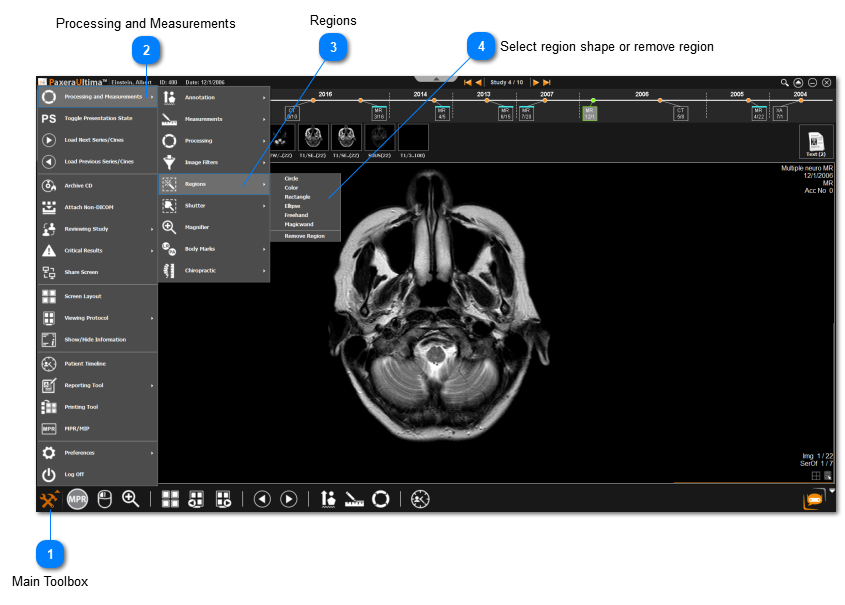Open the search magnifier in title bar
Screen dimensions: 845x605
[x=785, y=82]
